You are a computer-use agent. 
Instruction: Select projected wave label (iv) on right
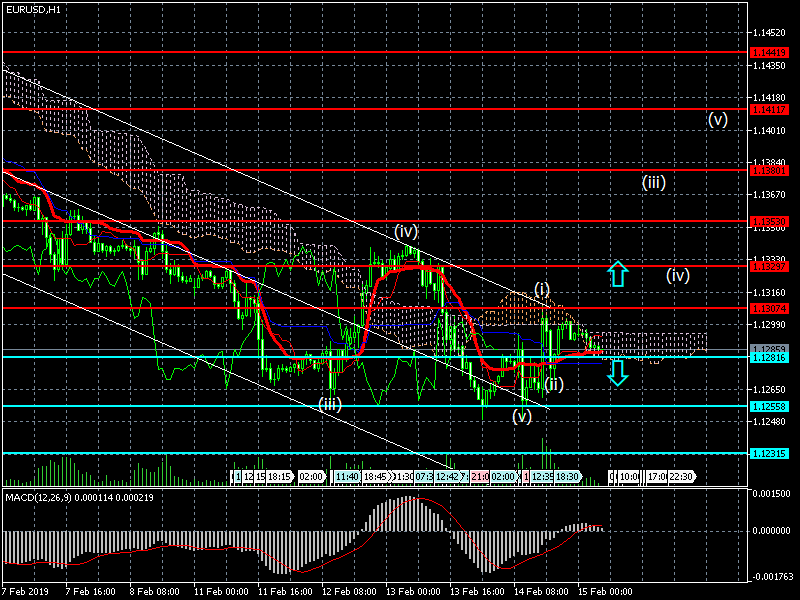[x=678, y=276]
